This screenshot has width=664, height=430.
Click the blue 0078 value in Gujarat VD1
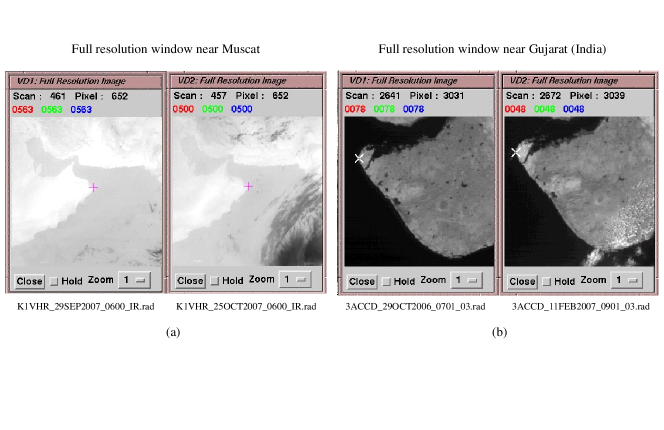(x=413, y=109)
